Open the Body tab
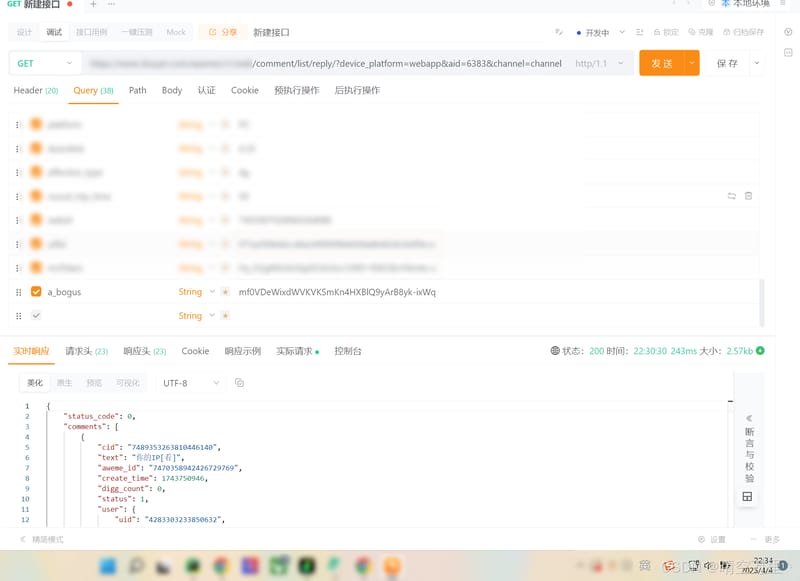Screen dimensions: 800x581 [172, 90]
